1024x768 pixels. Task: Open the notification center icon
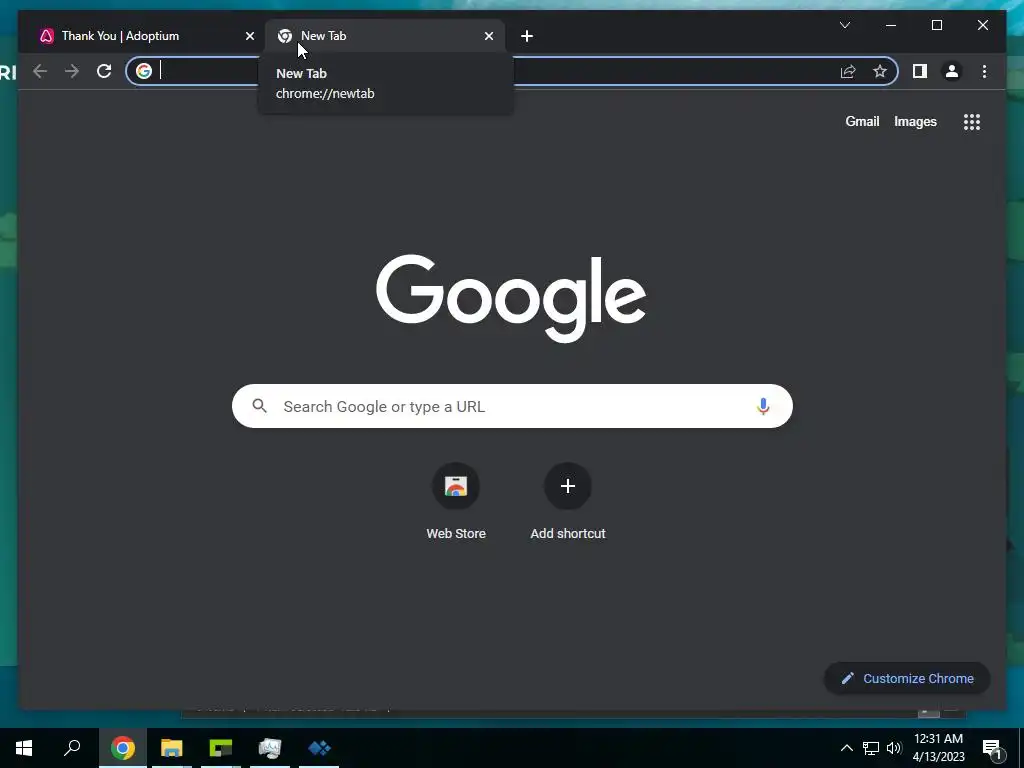pyautogui.click(x=993, y=748)
